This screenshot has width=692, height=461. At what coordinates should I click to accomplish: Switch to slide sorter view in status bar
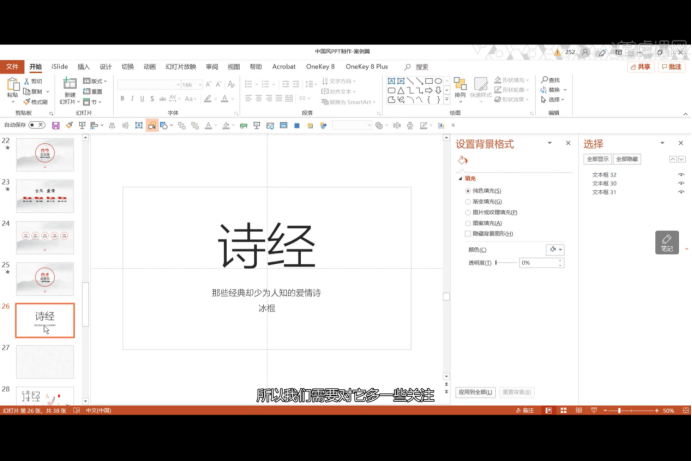pyautogui.click(x=564, y=411)
